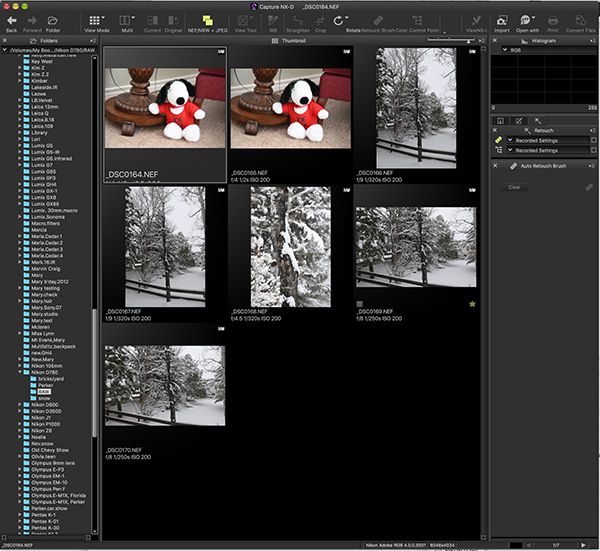The height and width of the screenshot is (551, 600).
Task: Click the Forward arrow in the toolbar
Action: (x=32, y=21)
